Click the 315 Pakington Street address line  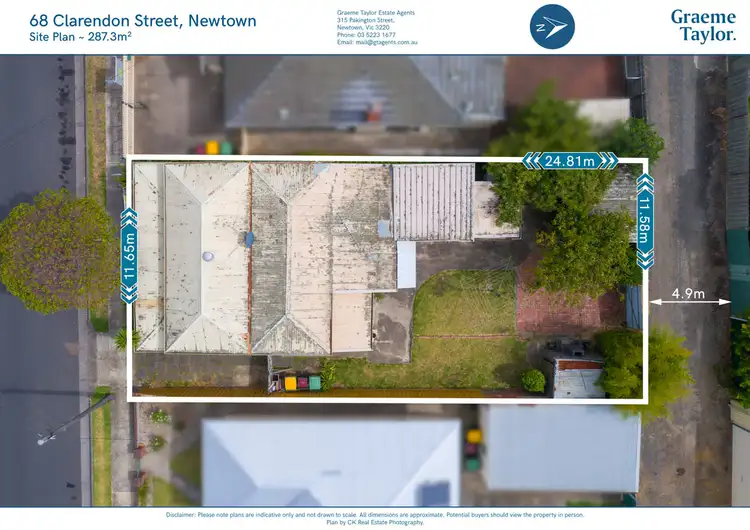pos(370,19)
